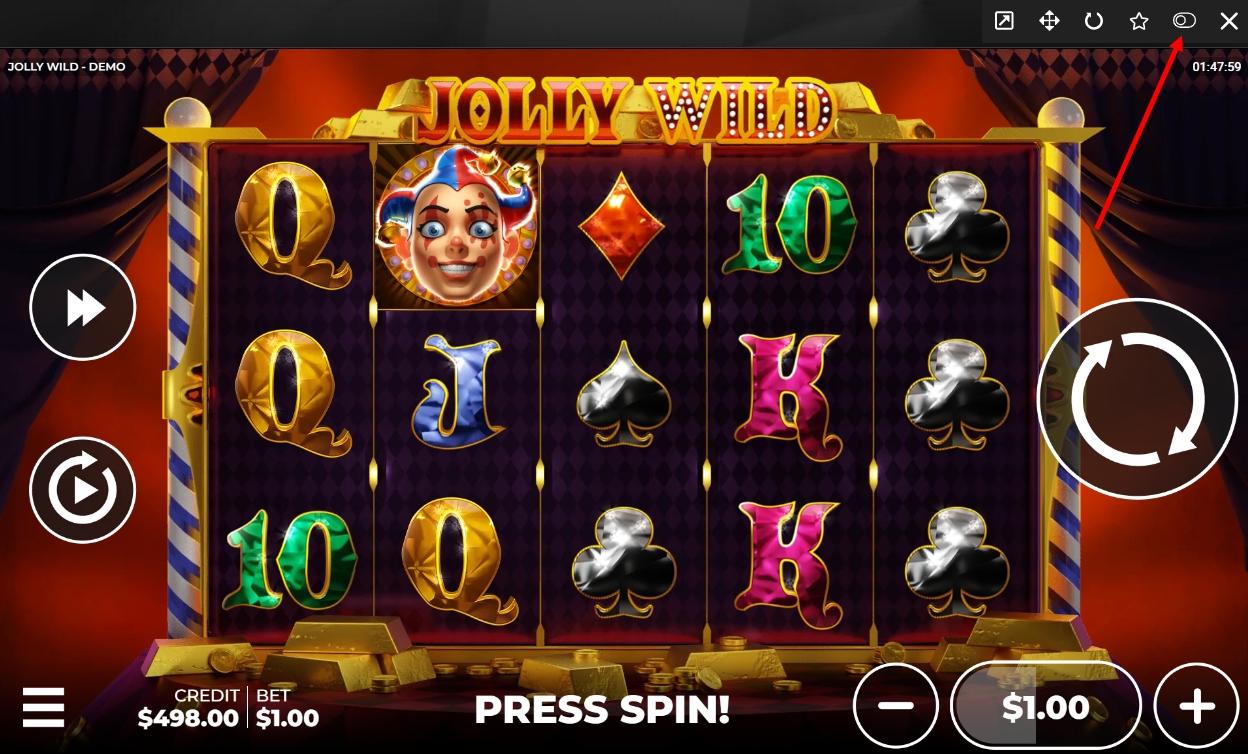The image size is (1248, 754).
Task: Increase bet with the plus button
Action: 1197,706
